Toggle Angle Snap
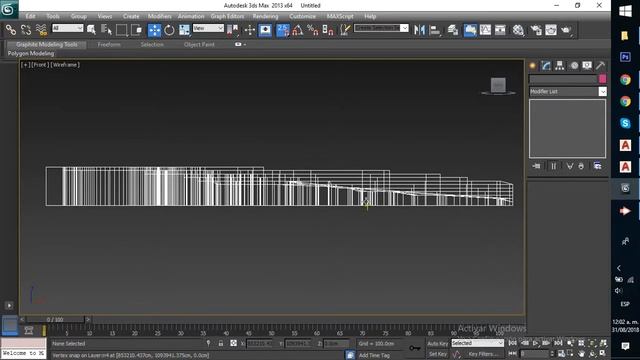Screen dimensions: 640x360 tap(298, 30)
